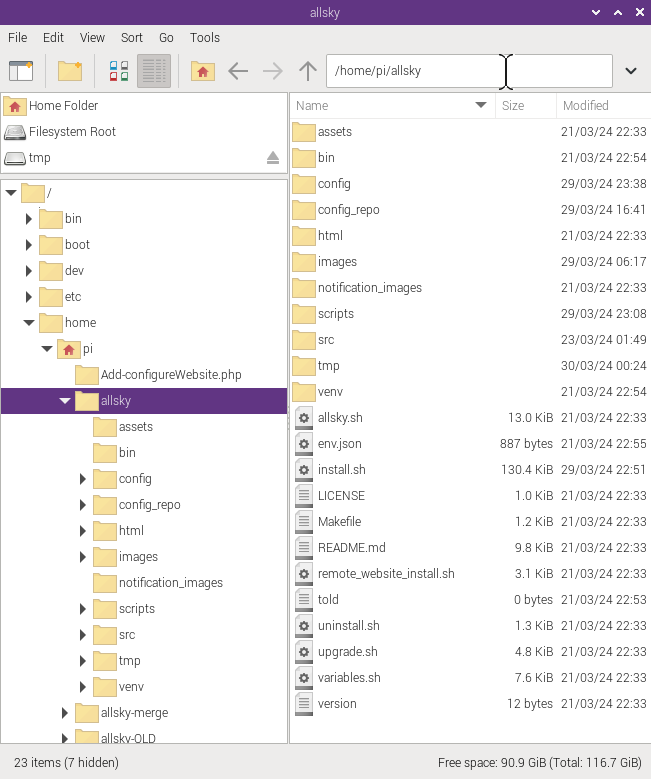Select the venv folder in file list

pos(330,391)
